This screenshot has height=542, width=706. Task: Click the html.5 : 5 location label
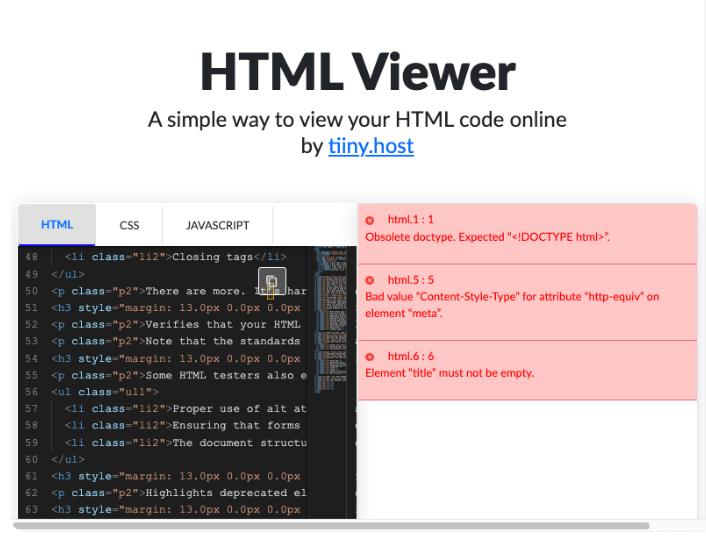[x=411, y=280]
